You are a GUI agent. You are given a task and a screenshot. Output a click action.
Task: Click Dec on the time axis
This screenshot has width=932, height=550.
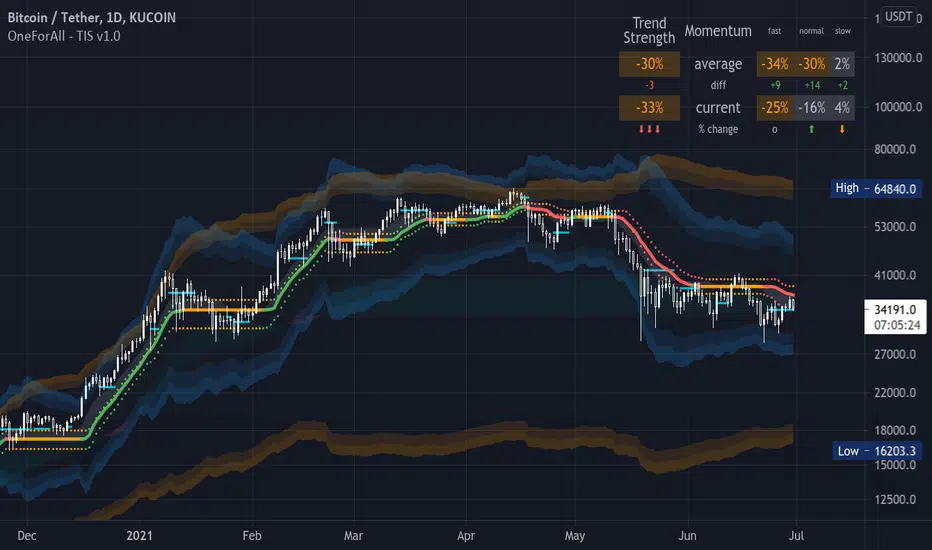click(27, 536)
